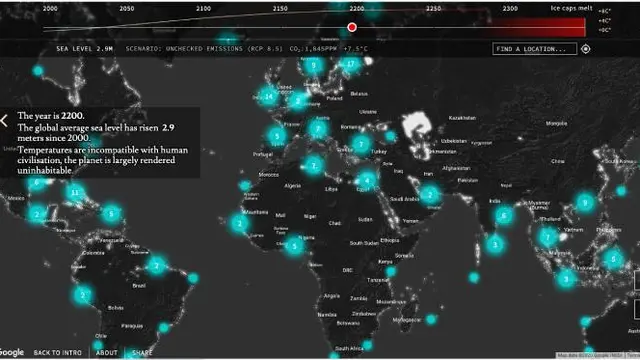Select year 2100 on the timeline

pyautogui.click(x=203, y=9)
